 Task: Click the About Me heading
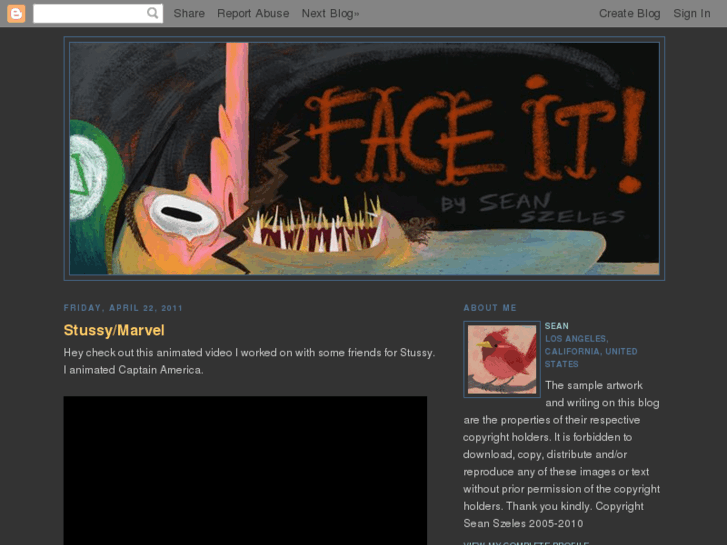click(490, 308)
